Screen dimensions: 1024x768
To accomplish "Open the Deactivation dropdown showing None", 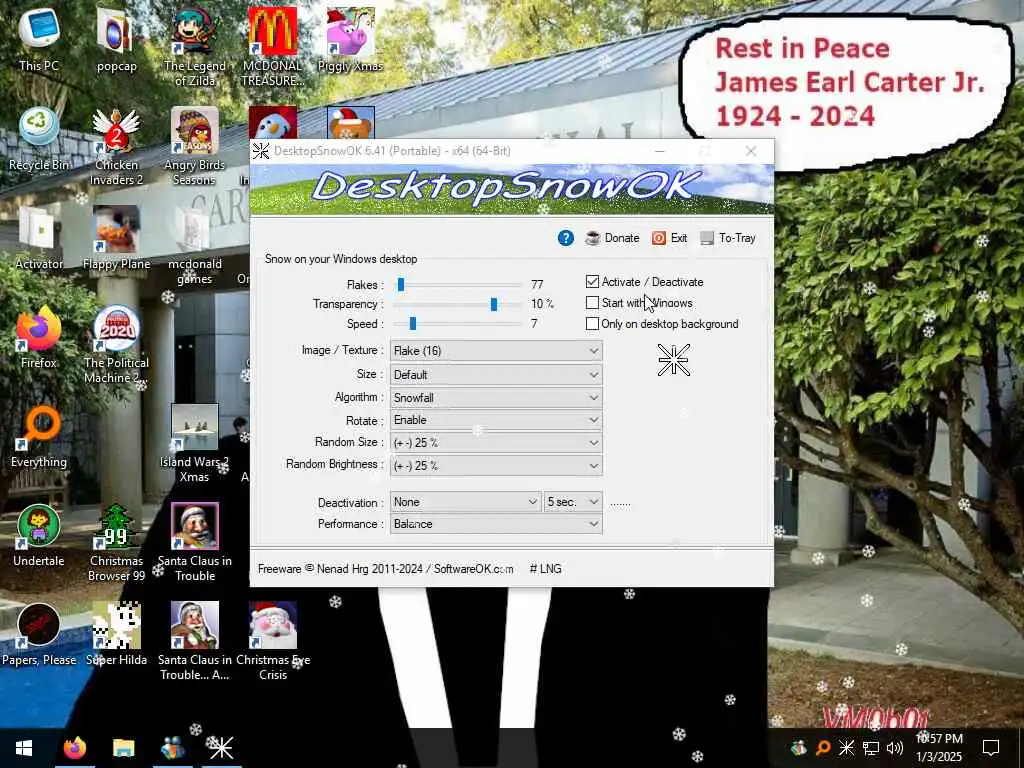I will [x=465, y=502].
